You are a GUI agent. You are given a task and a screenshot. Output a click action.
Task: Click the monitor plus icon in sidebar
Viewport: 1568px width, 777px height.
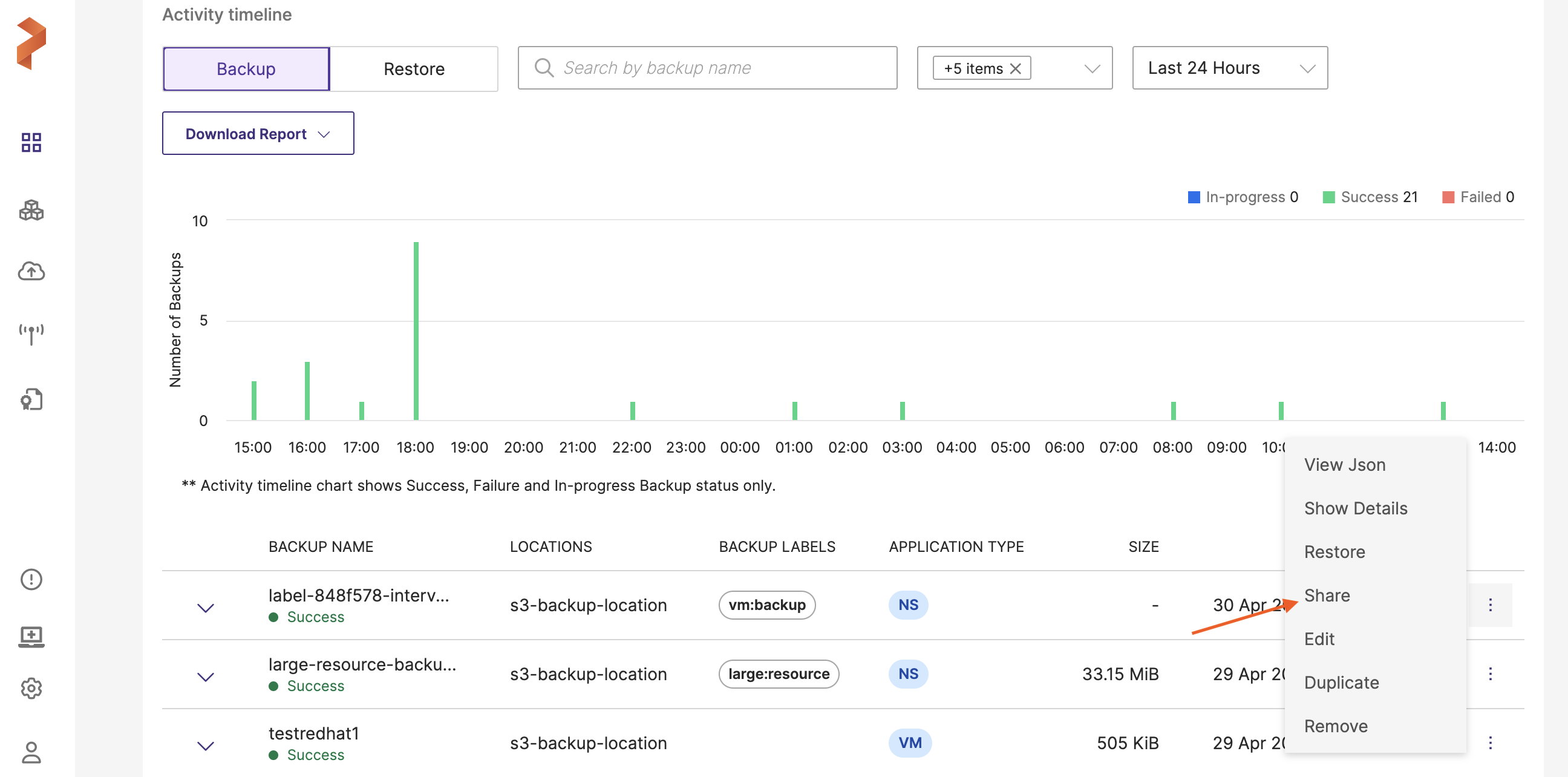[31, 637]
